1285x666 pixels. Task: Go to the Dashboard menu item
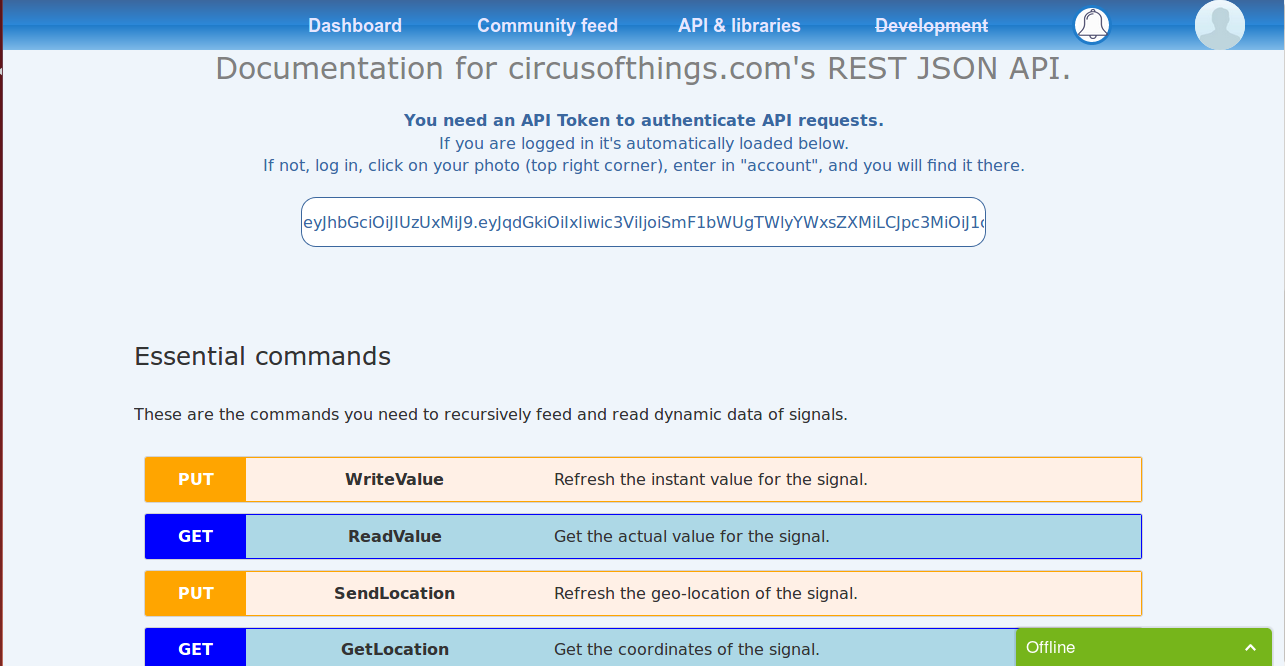coord(355,26)
